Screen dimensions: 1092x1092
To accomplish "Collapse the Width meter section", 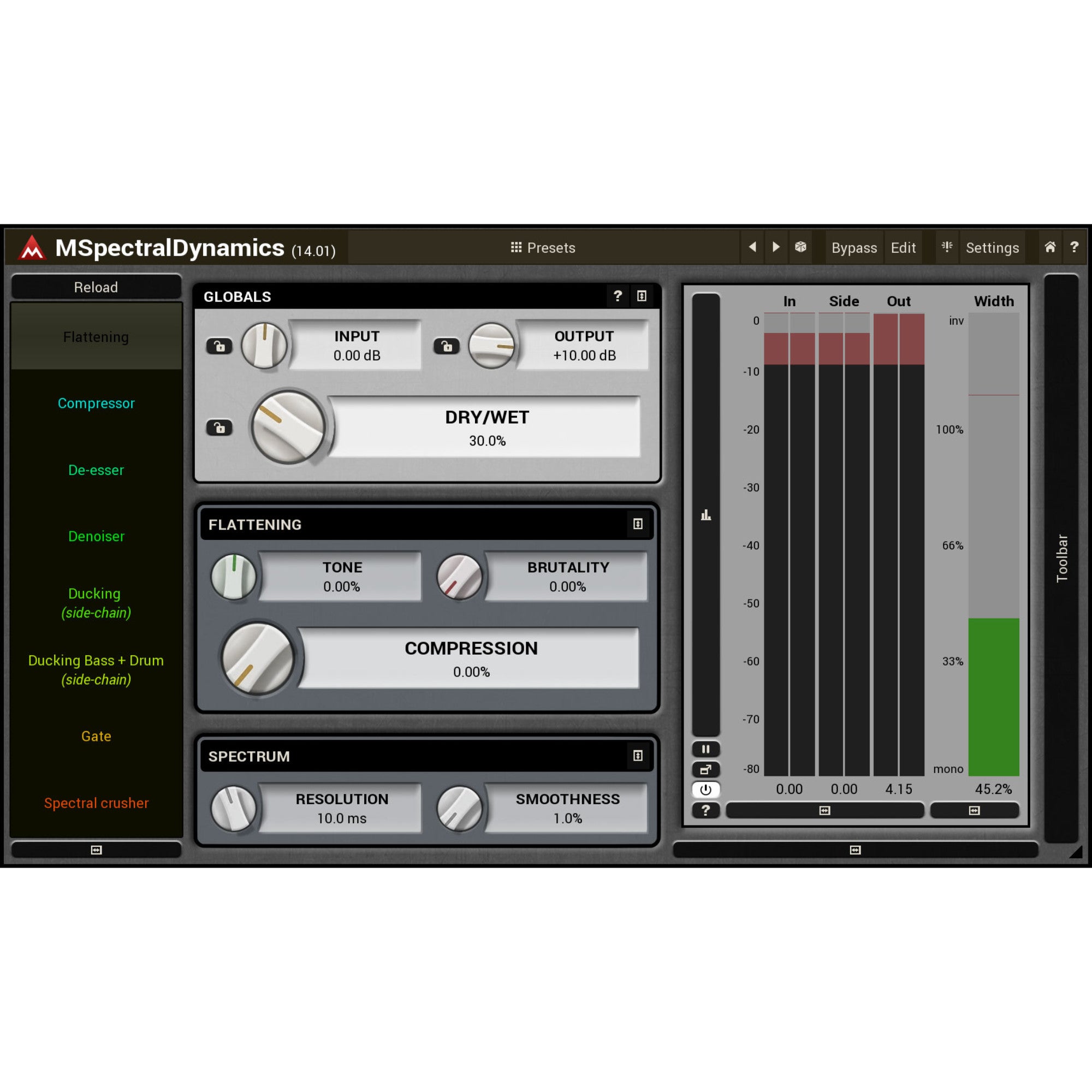I will click(x=975, y=810).
